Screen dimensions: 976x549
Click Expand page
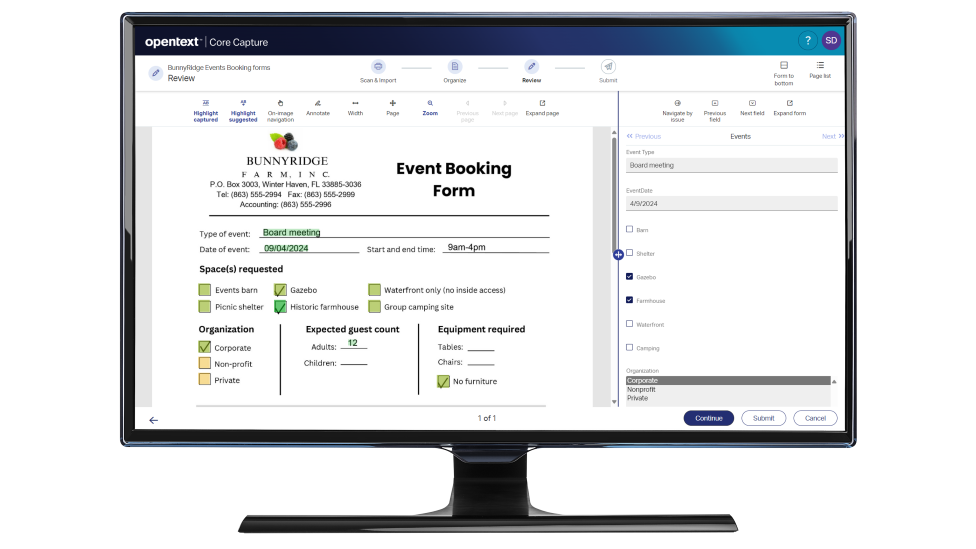[x=542, y=108]
